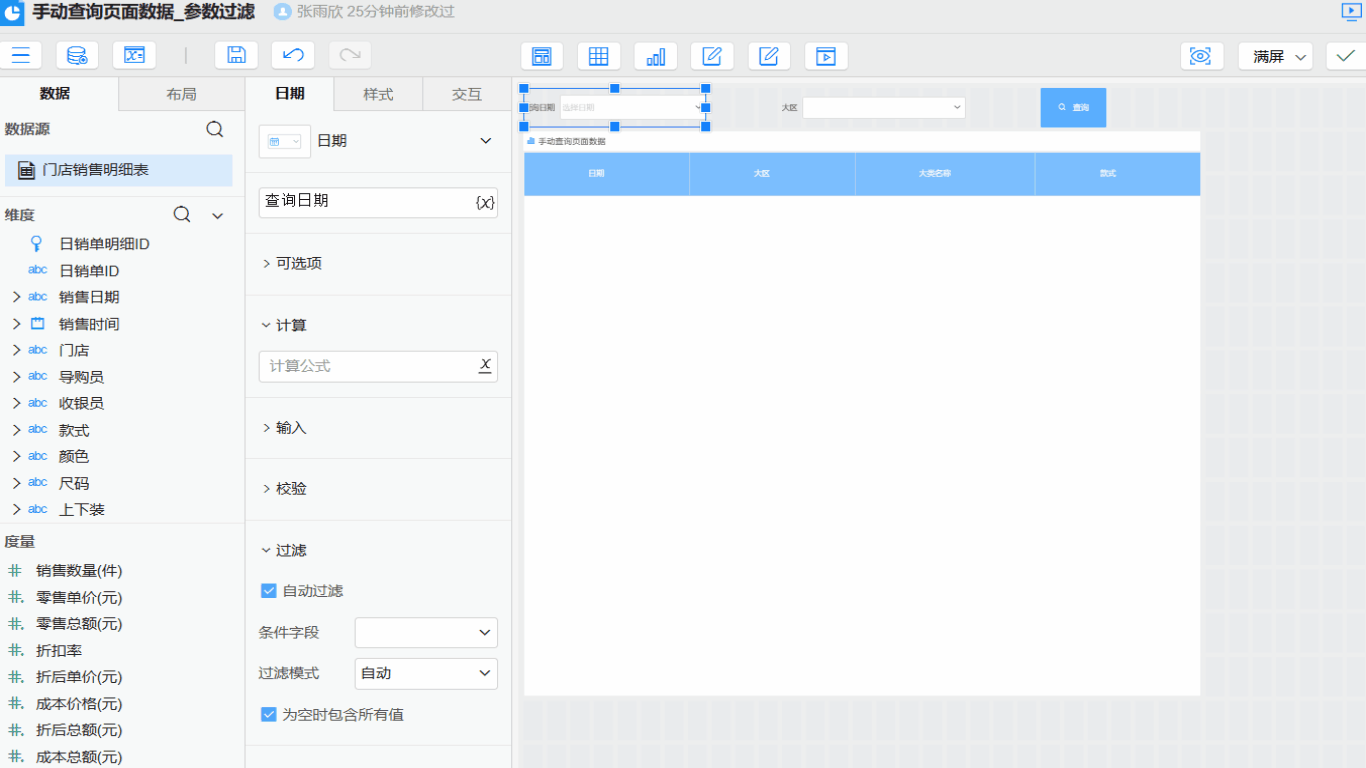The width and height of the screenshot is (1366, 768).
Task: Uncheck the 自动过滤 checkbox
Action: [x=268, y=591]
